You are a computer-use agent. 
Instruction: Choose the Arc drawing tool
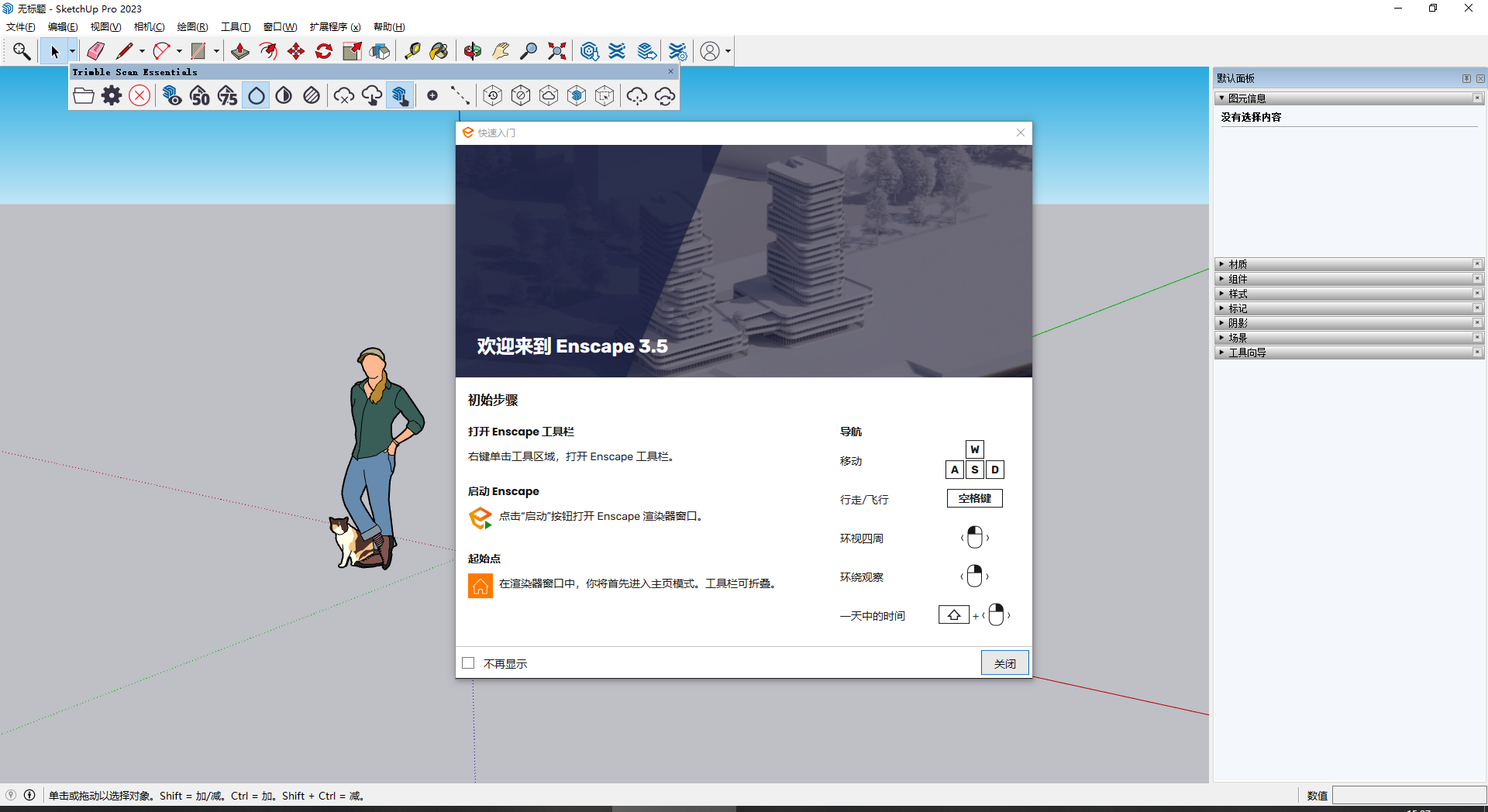coord(161,51)
